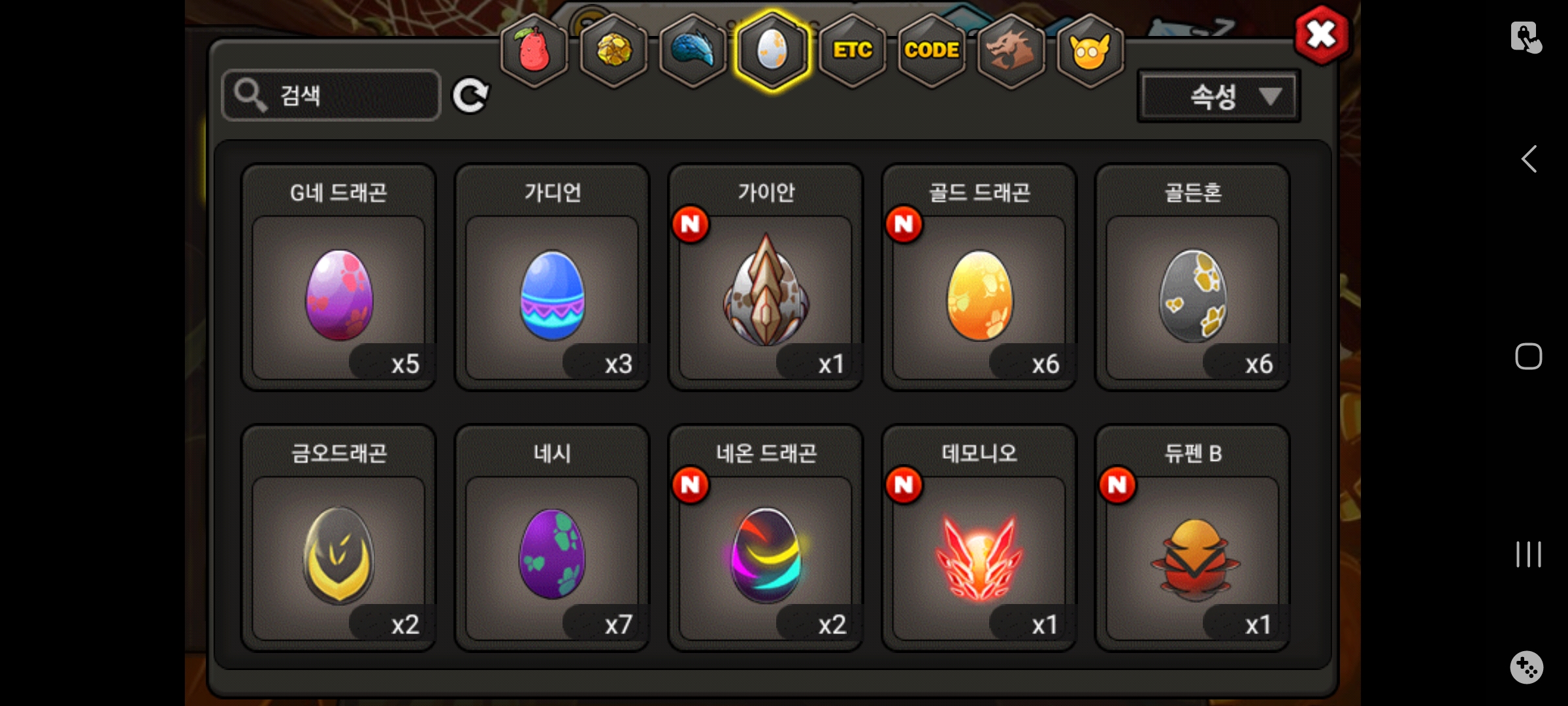This screenshot has width=1568, height=706.
Task: Pick the 네온 드래곤 neon egg
Action: (766, 538)
